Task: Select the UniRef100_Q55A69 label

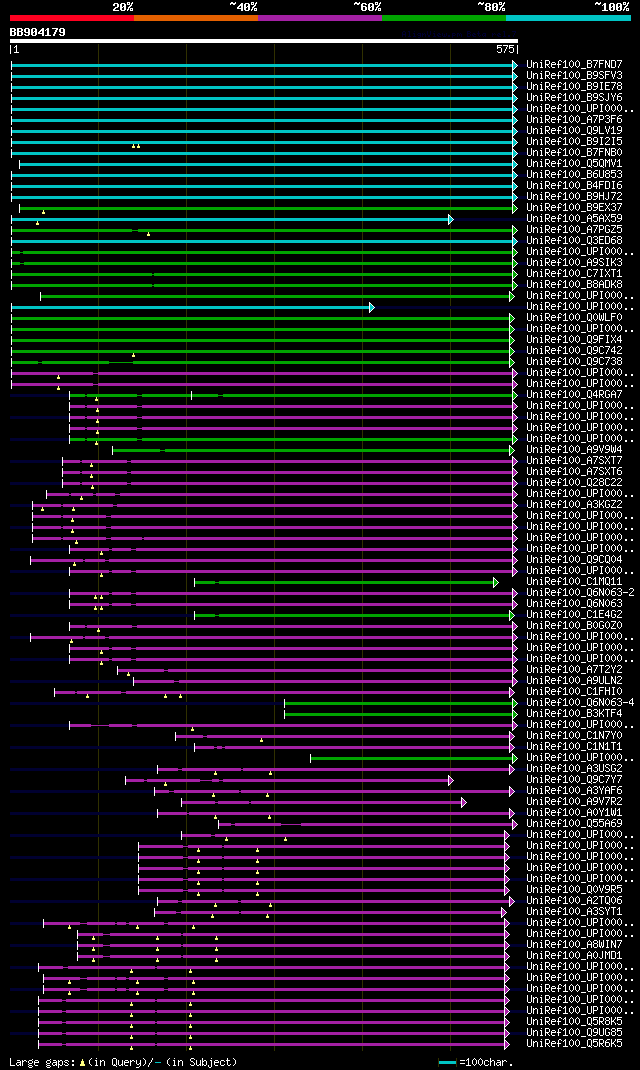Action: [x=574, y=824]
